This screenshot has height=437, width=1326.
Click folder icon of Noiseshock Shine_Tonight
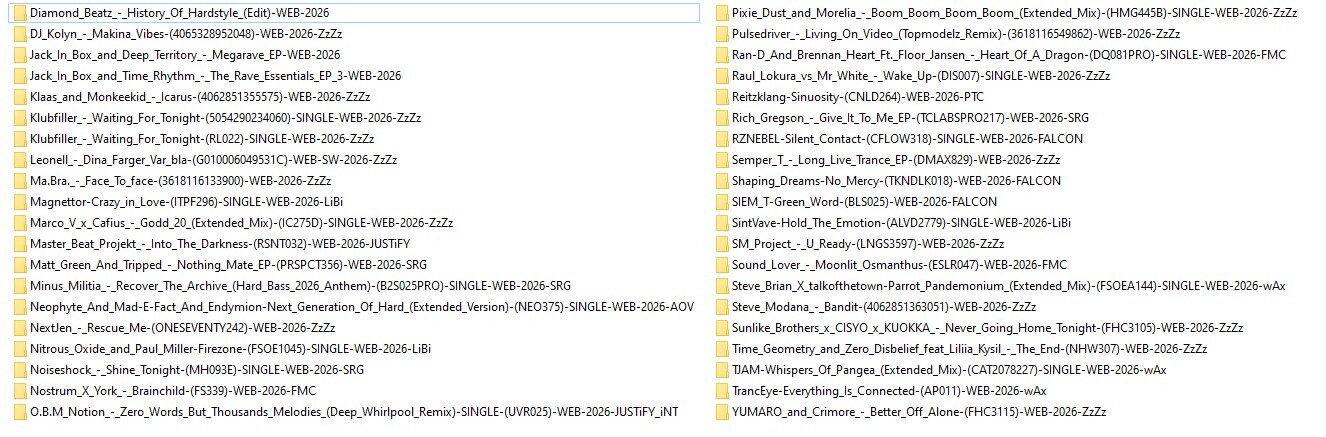pos(20,370)
